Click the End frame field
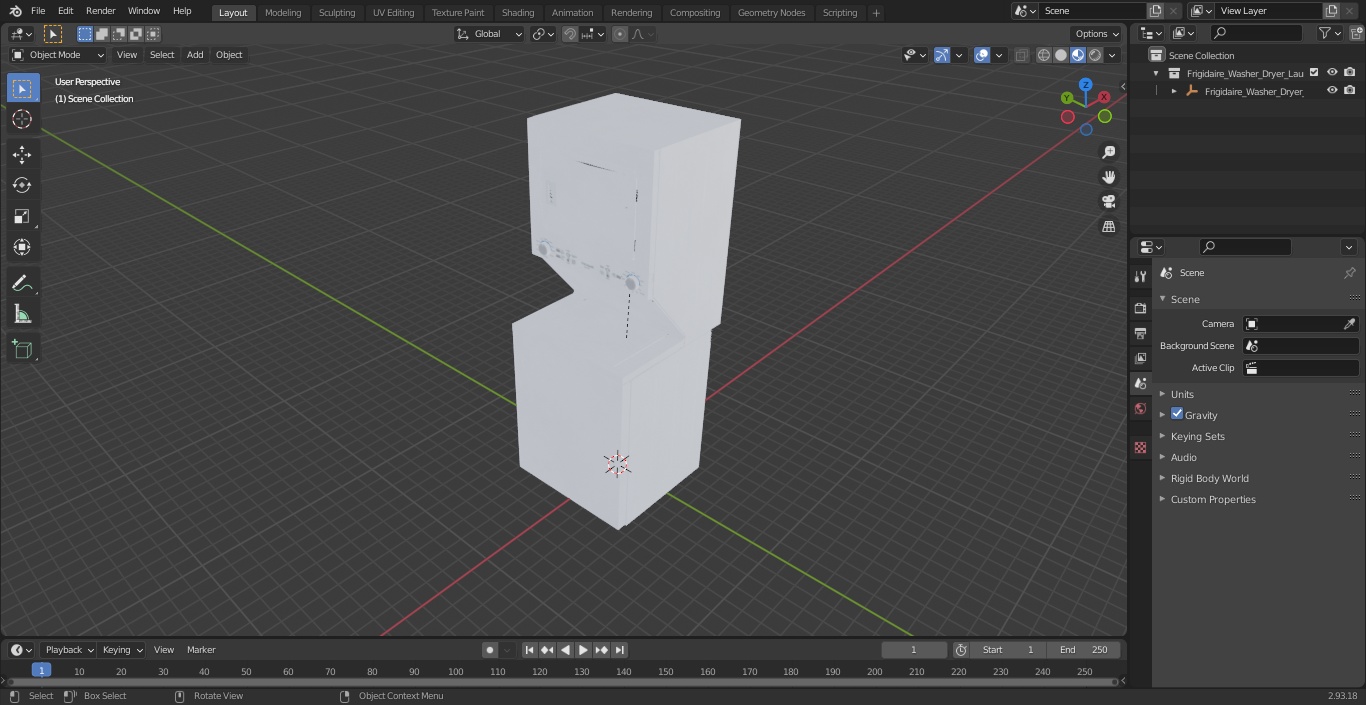 click(x=1084, y=650)
